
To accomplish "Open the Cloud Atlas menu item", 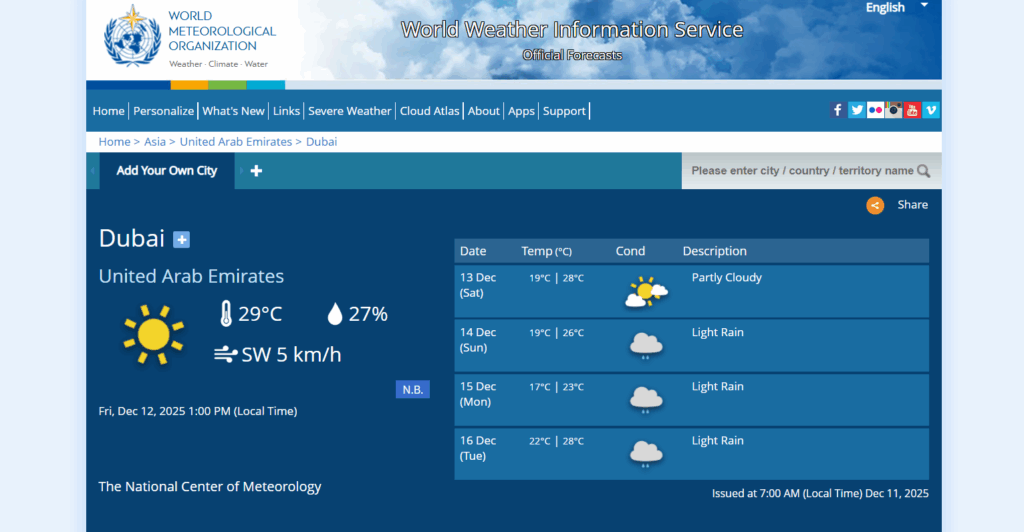I will [x=430, y=111].
